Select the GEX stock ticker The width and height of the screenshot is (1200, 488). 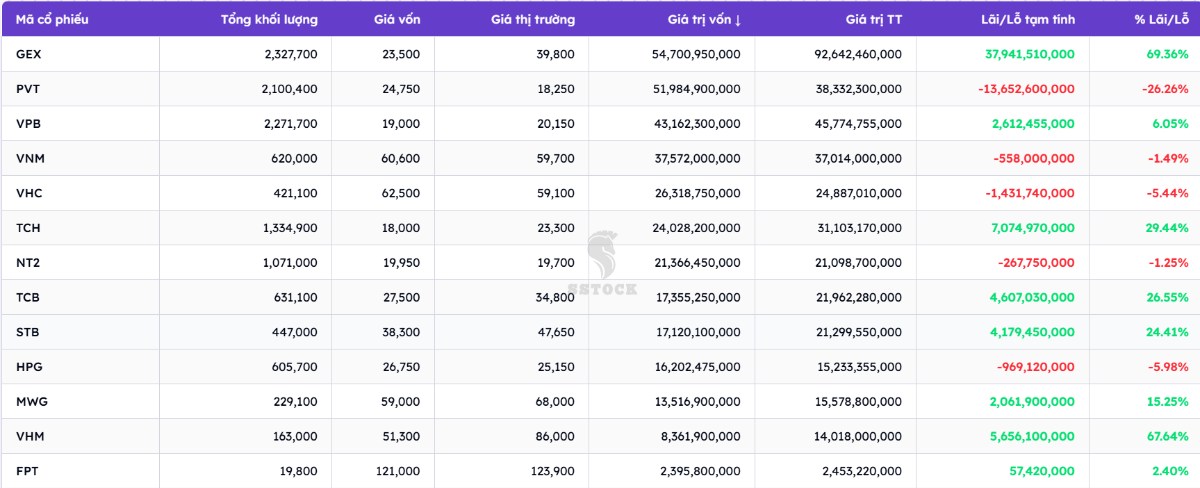[x=29, y=54]
